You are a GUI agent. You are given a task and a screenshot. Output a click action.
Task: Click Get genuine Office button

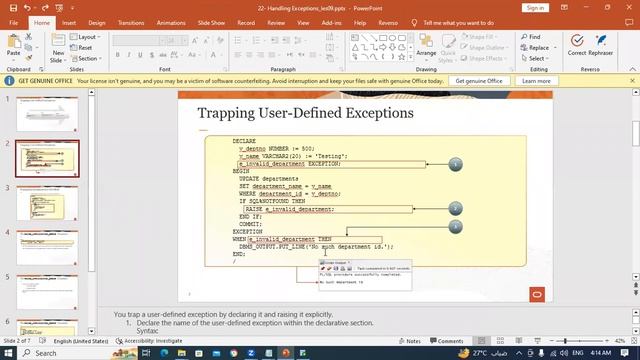pyautogui.click(x=479, y=81)
